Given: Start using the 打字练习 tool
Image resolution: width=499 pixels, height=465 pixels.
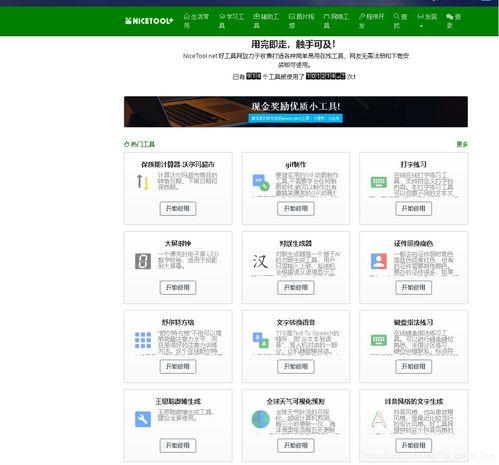Looking at the screenshot, I should 413,208.
